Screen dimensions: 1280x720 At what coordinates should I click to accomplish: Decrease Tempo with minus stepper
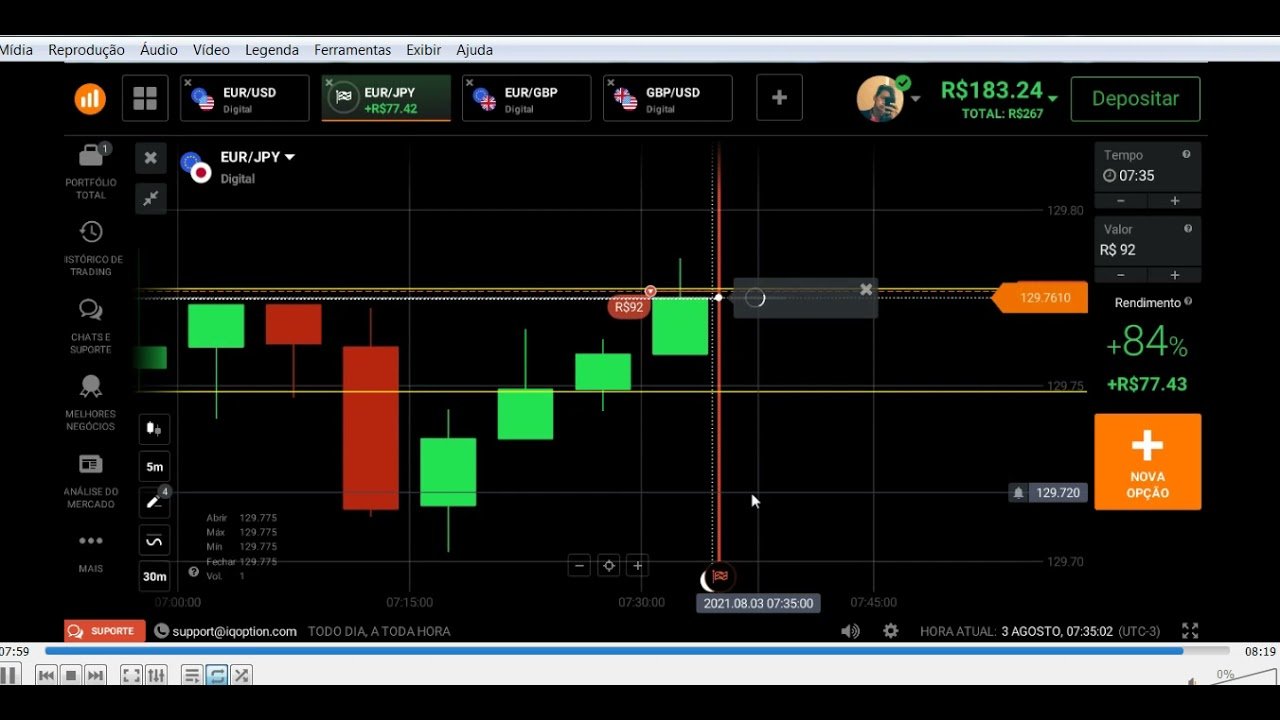(x=1120, y=201)
